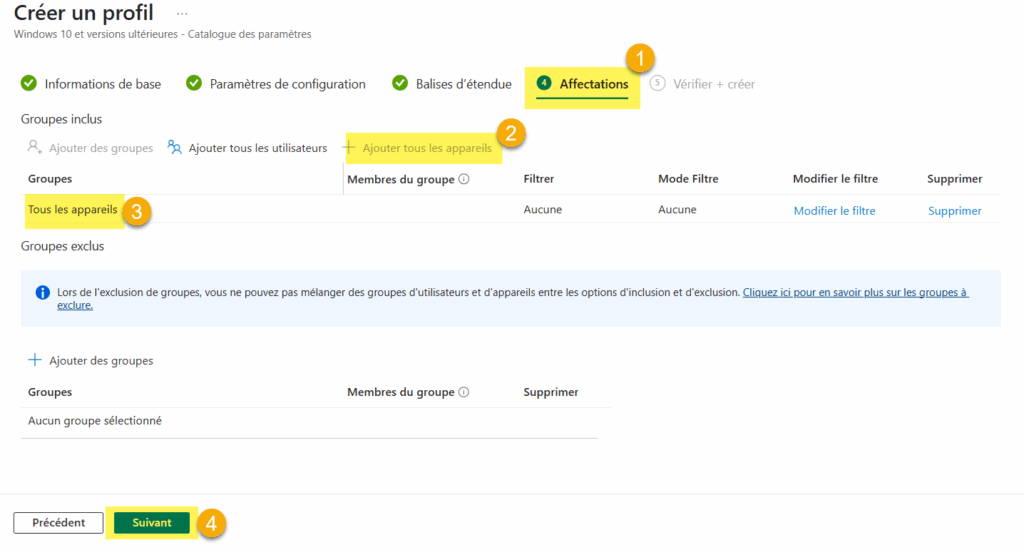Click the Filtrer column header

pyautogui.click(x=539, y=179)
